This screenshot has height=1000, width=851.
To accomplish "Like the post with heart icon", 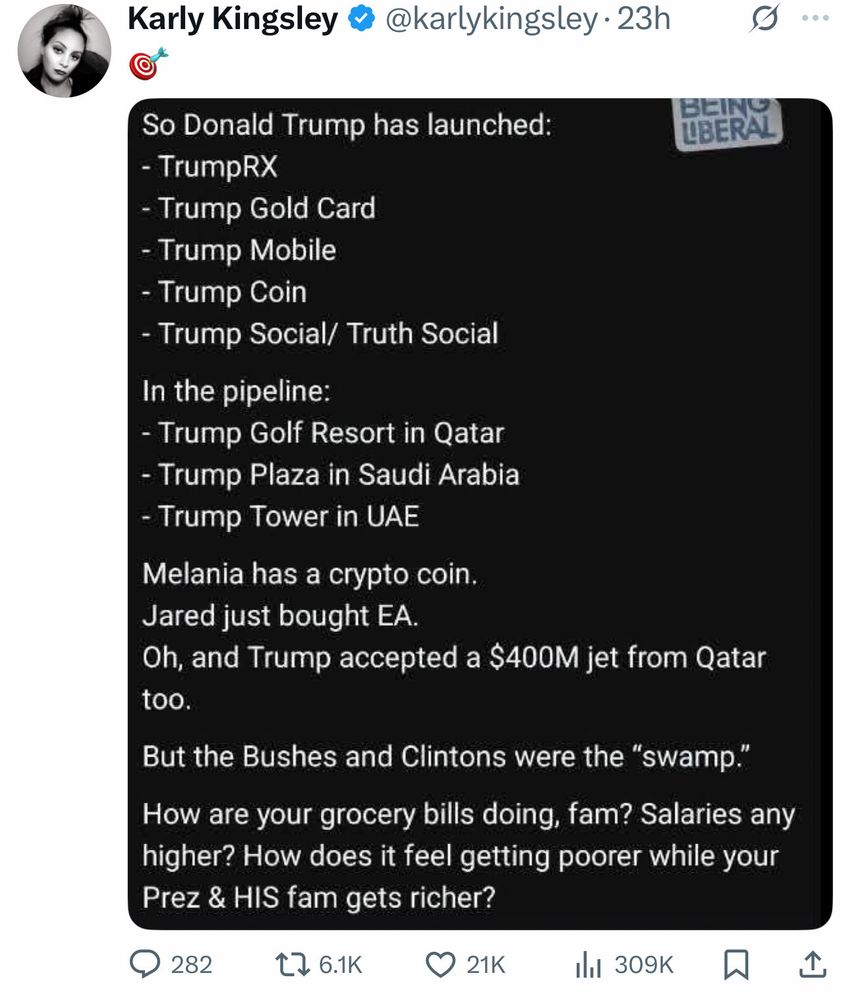I will (441, 964).
